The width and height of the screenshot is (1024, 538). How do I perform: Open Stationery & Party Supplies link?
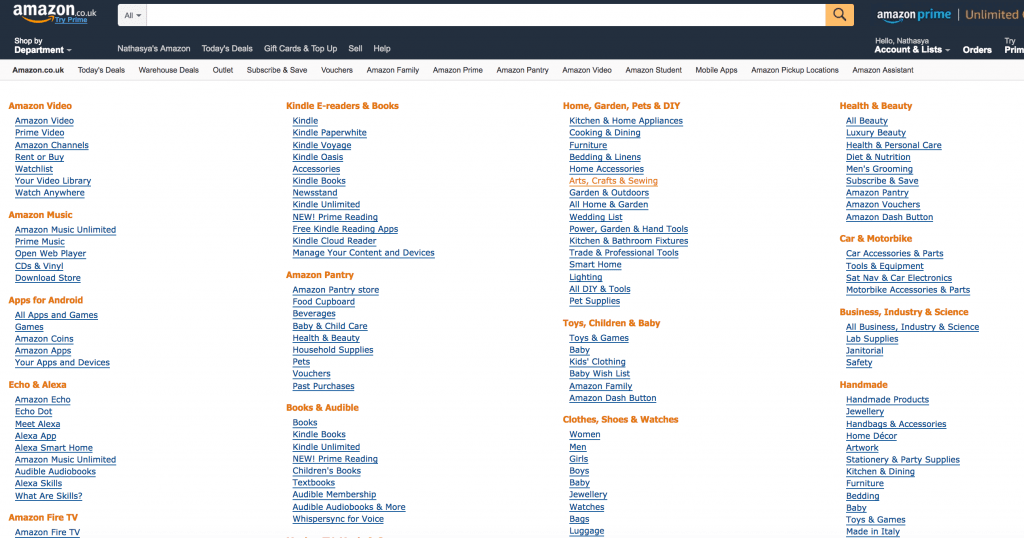pos(903,460)
